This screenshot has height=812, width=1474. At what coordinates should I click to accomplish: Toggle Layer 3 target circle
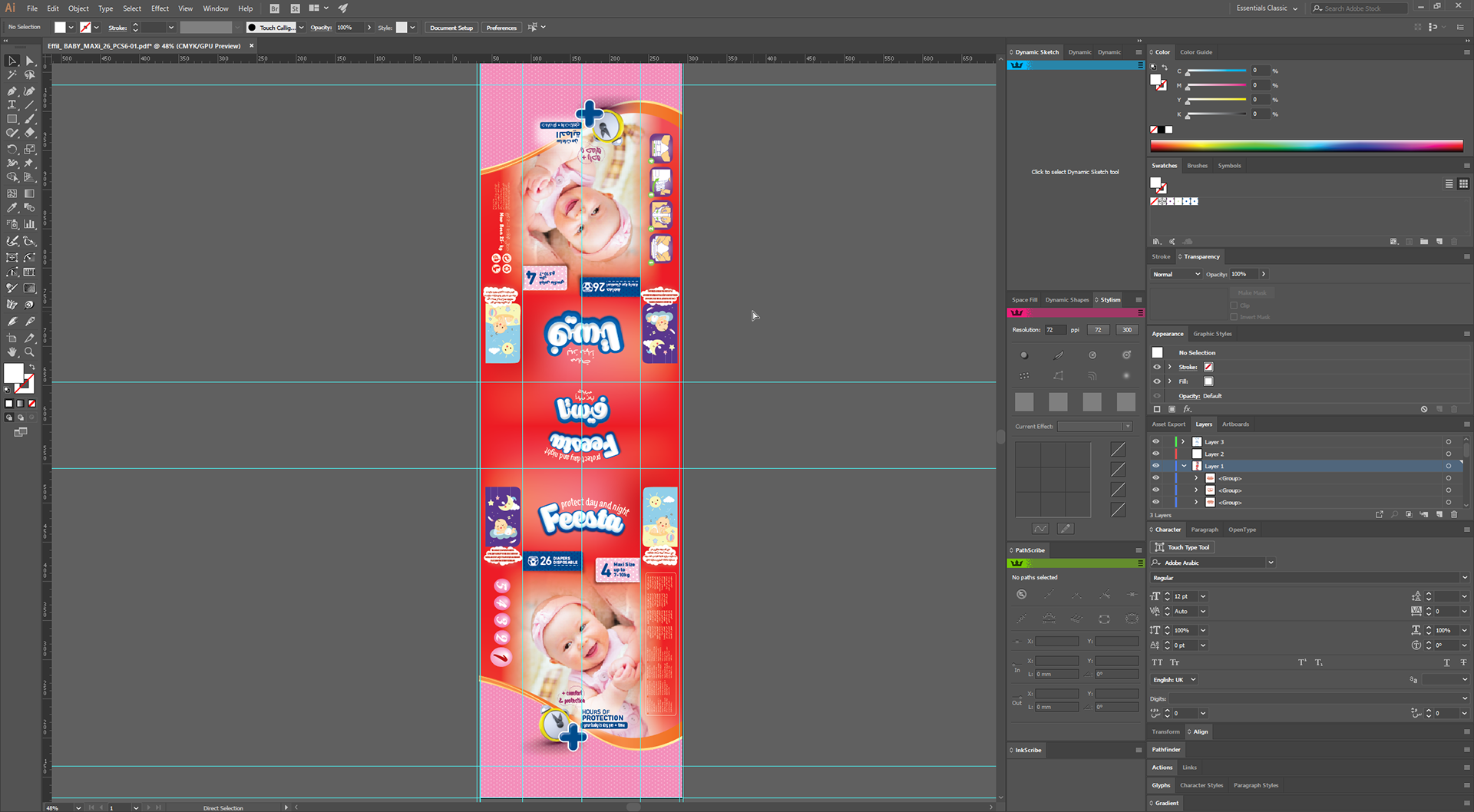[x=1449, y=442]
